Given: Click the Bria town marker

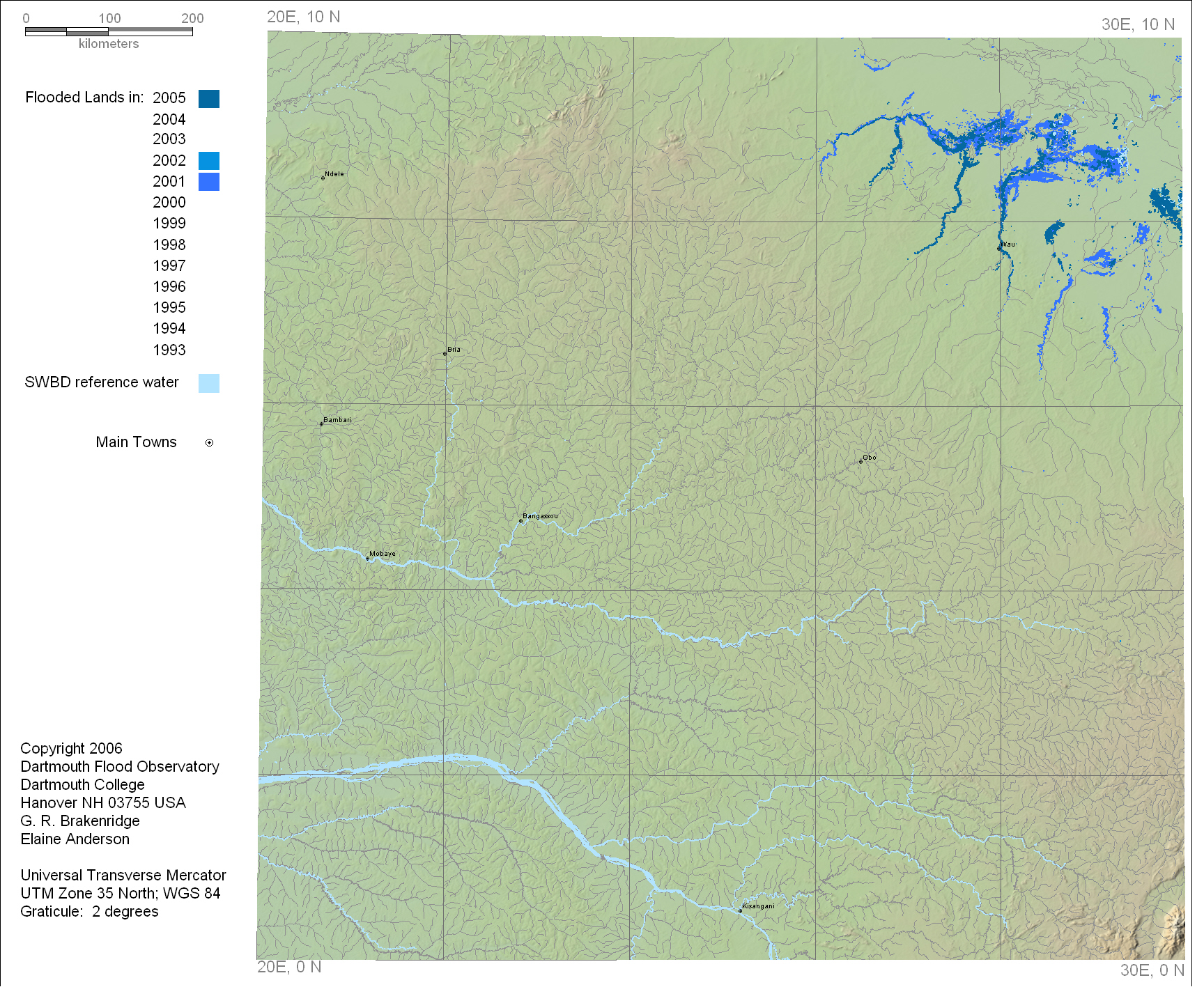Looking at the screenshot, I should [x=445, y=354].
